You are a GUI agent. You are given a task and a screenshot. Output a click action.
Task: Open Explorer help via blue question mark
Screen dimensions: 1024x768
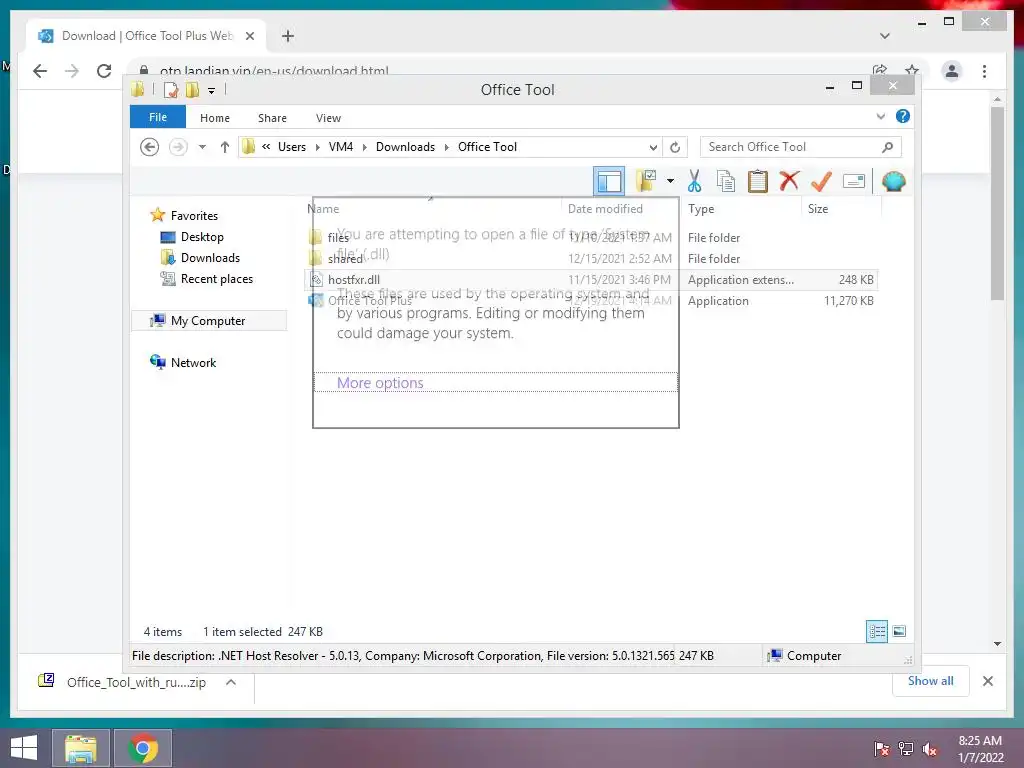(x=903, y=116)
